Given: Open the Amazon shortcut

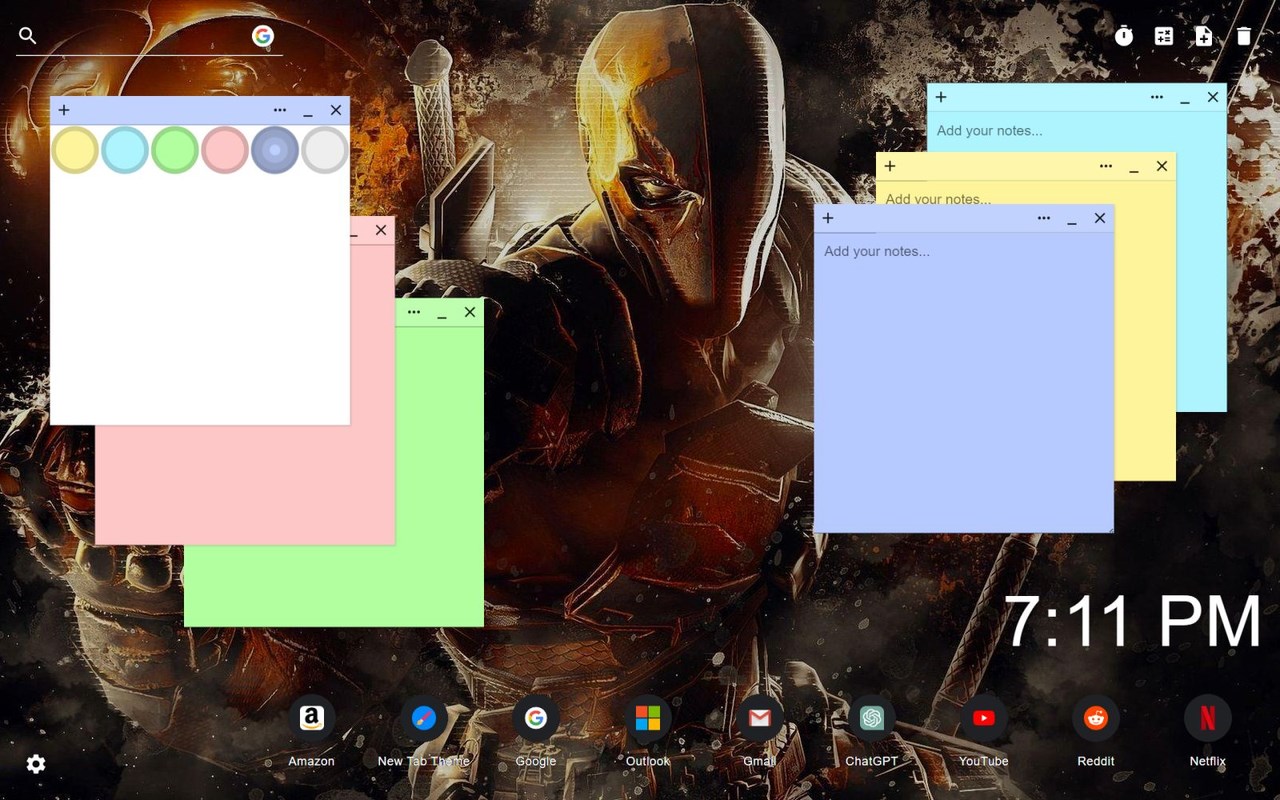Looking at the screenshot, I should pyautogui.click(x=312, y=718).
